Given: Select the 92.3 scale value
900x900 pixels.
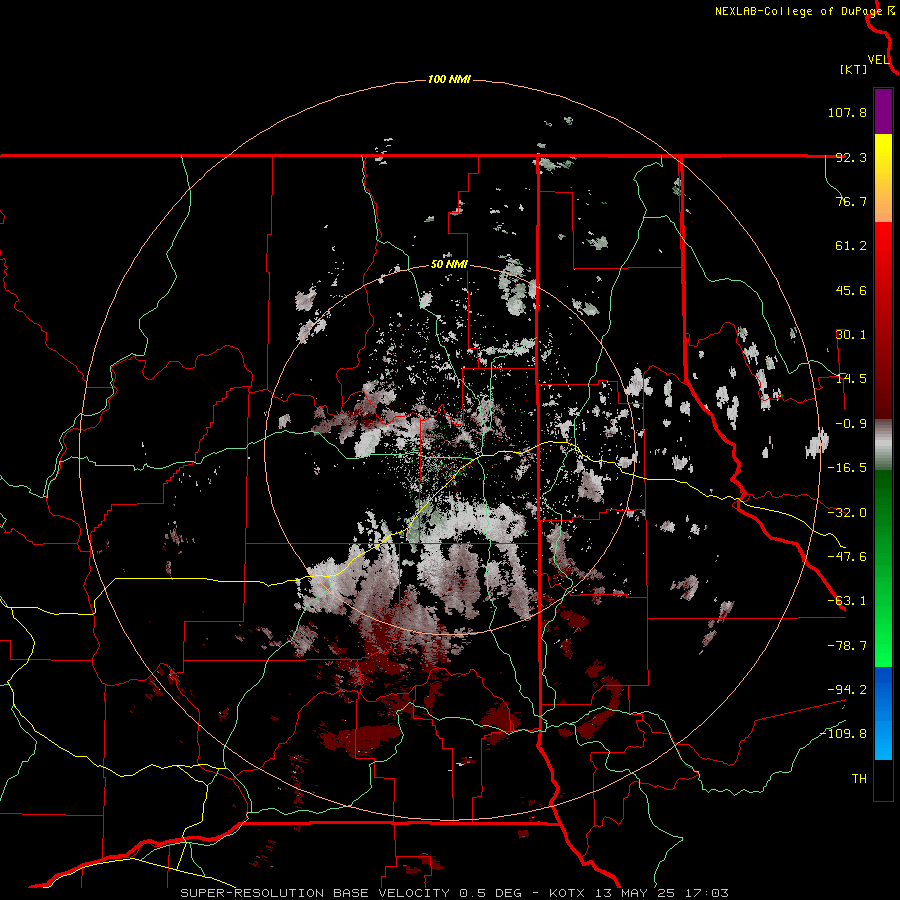Looking at the screenshot, I should point(851,157).
